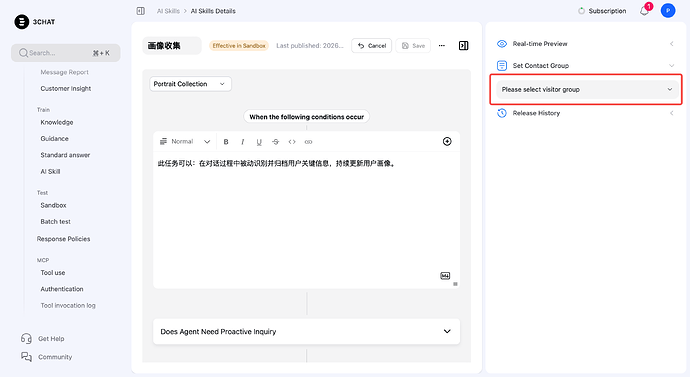Apply strikethrough formatting
690x377 pixels.
275,142
